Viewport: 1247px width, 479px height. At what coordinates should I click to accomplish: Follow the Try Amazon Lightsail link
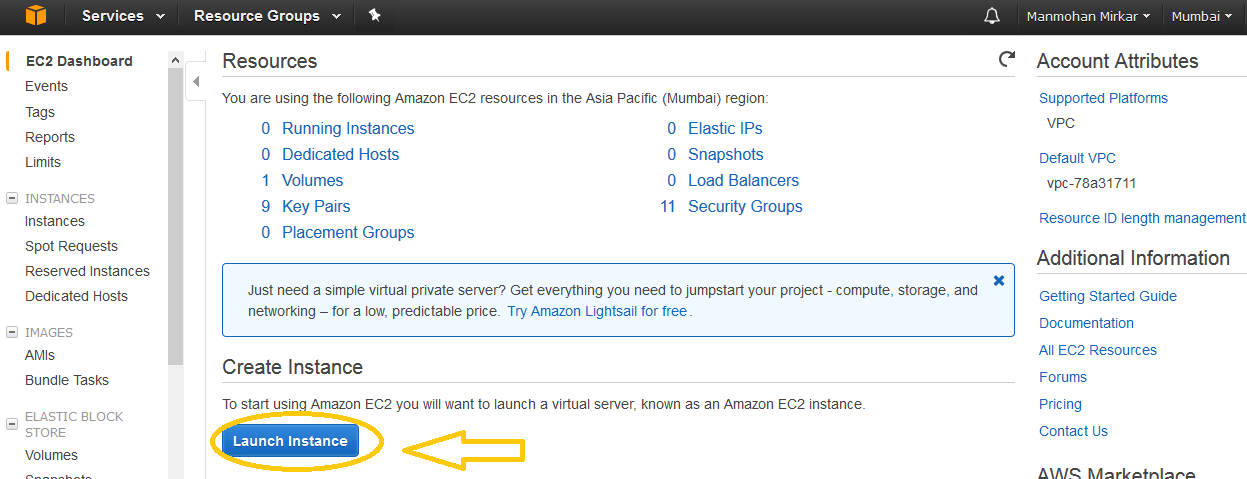click(597, 311)
